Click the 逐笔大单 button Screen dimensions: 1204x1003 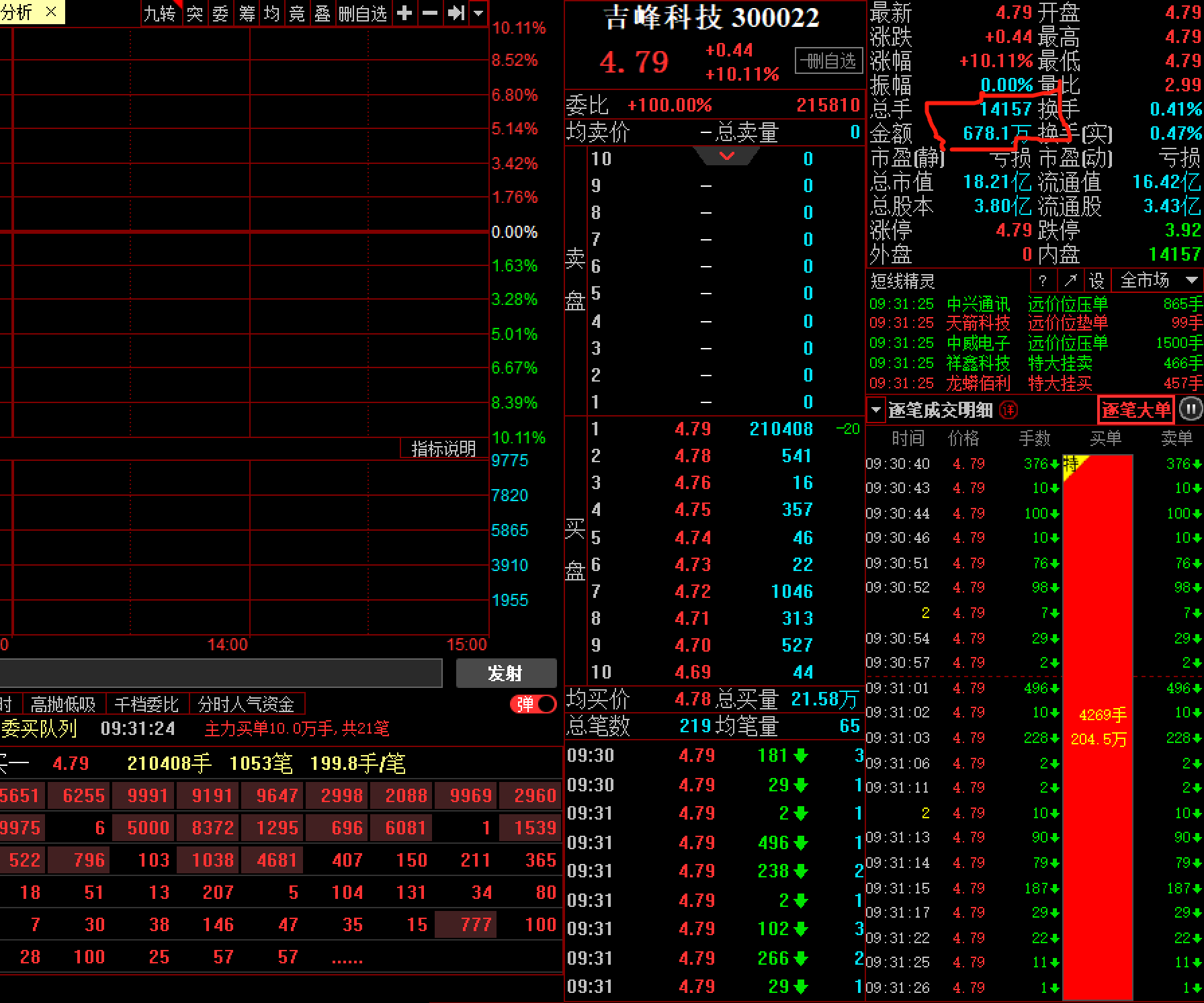(x=1136, y=409)
